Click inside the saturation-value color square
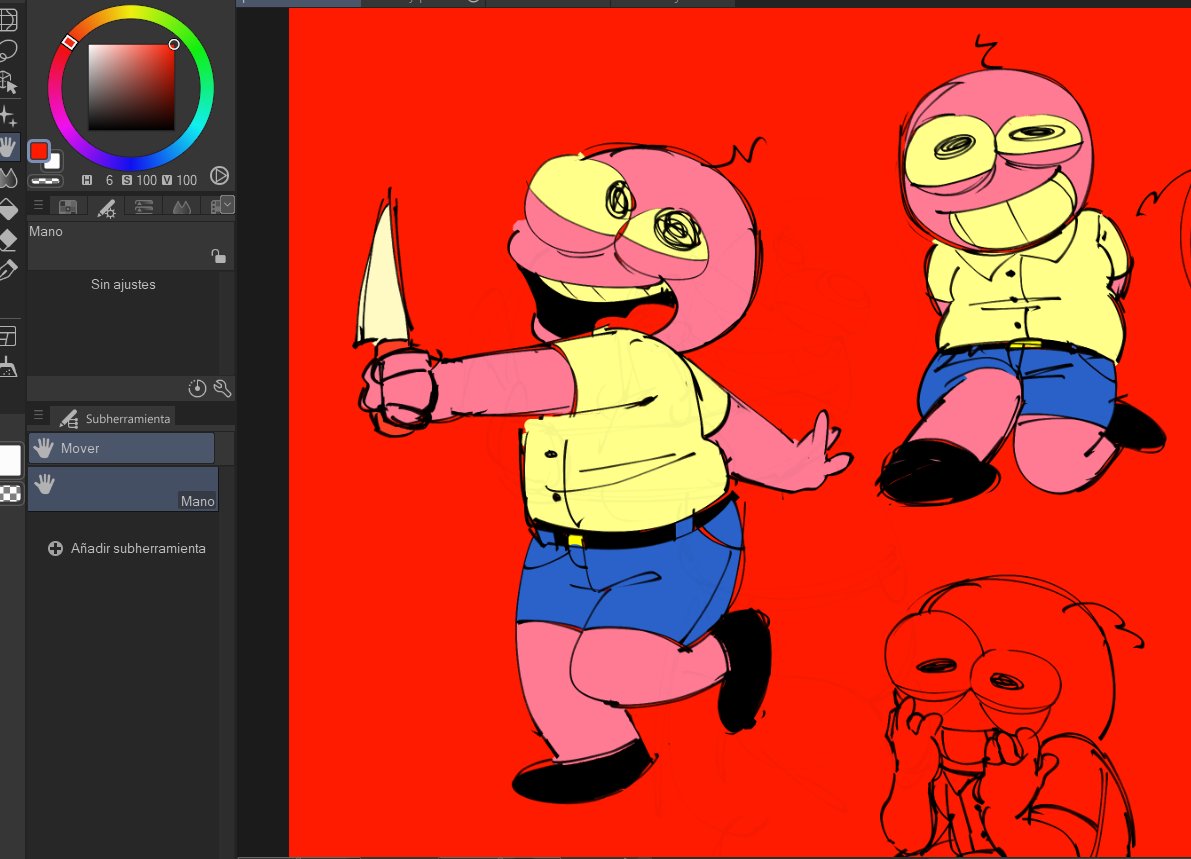Screen dimensions: 1191x859 [131, 87]
